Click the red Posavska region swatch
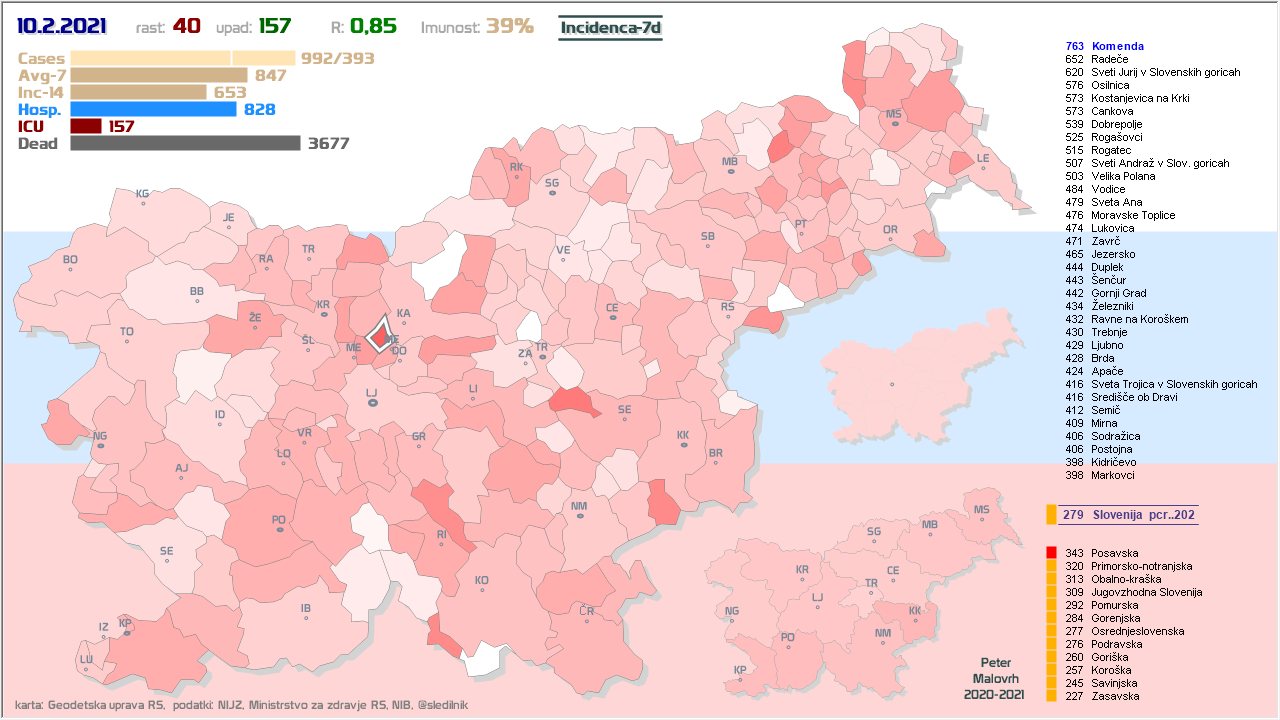This screenshot has height=720, width=1280. [x=1051, y=553]
